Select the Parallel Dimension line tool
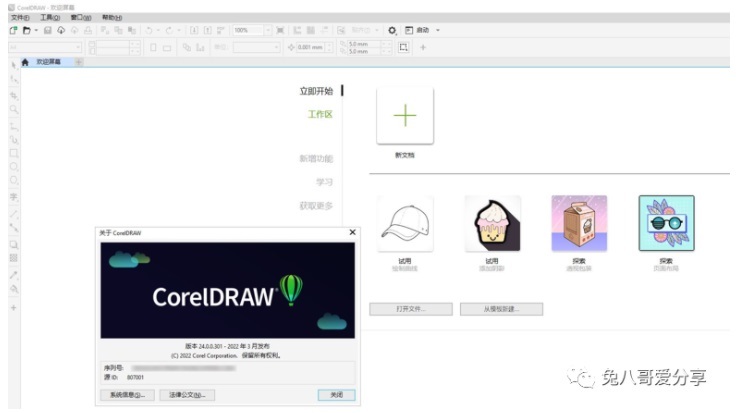The width and height of the screenshot is (736, 413). click(14, 214)
